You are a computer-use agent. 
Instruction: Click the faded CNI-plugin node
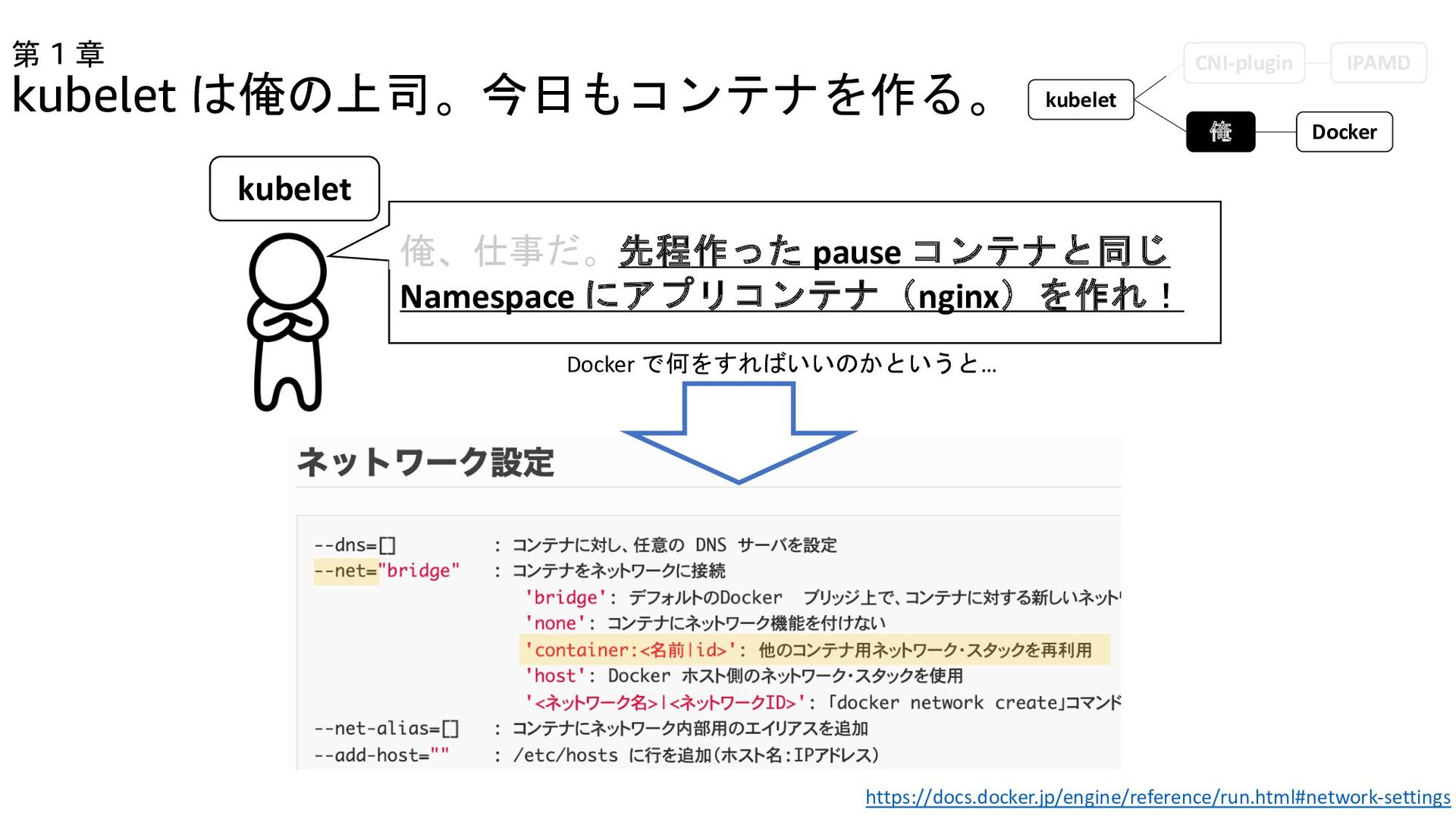pos(1244,63)
